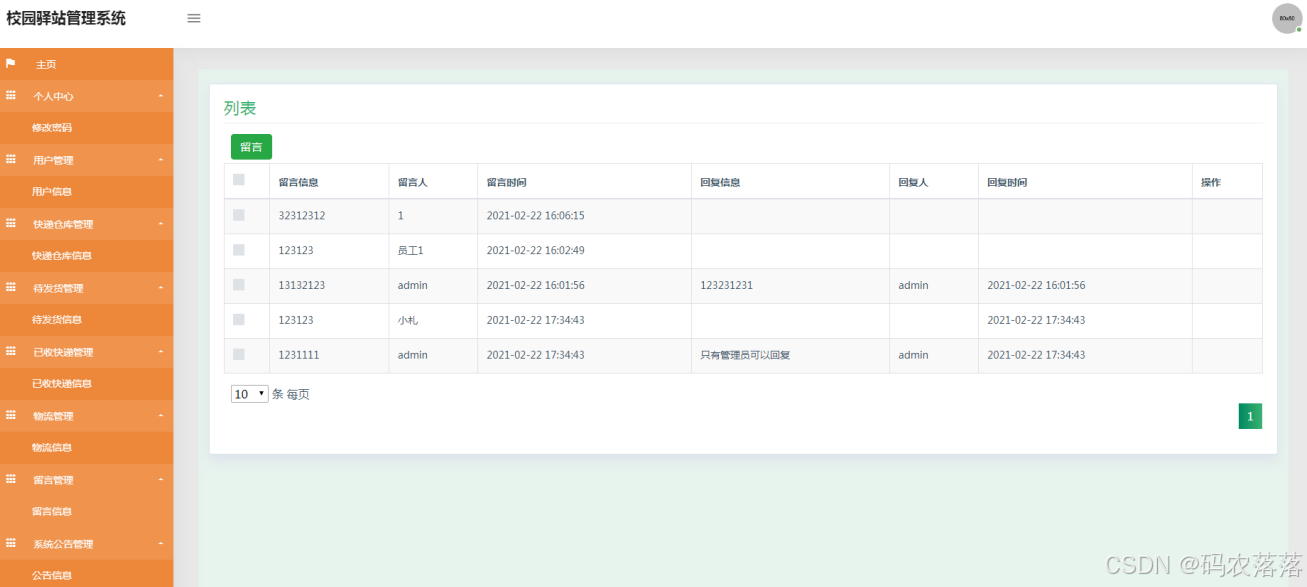Click the 回复信息 column header
This screenshot has width=1307, height=587.
720,182
